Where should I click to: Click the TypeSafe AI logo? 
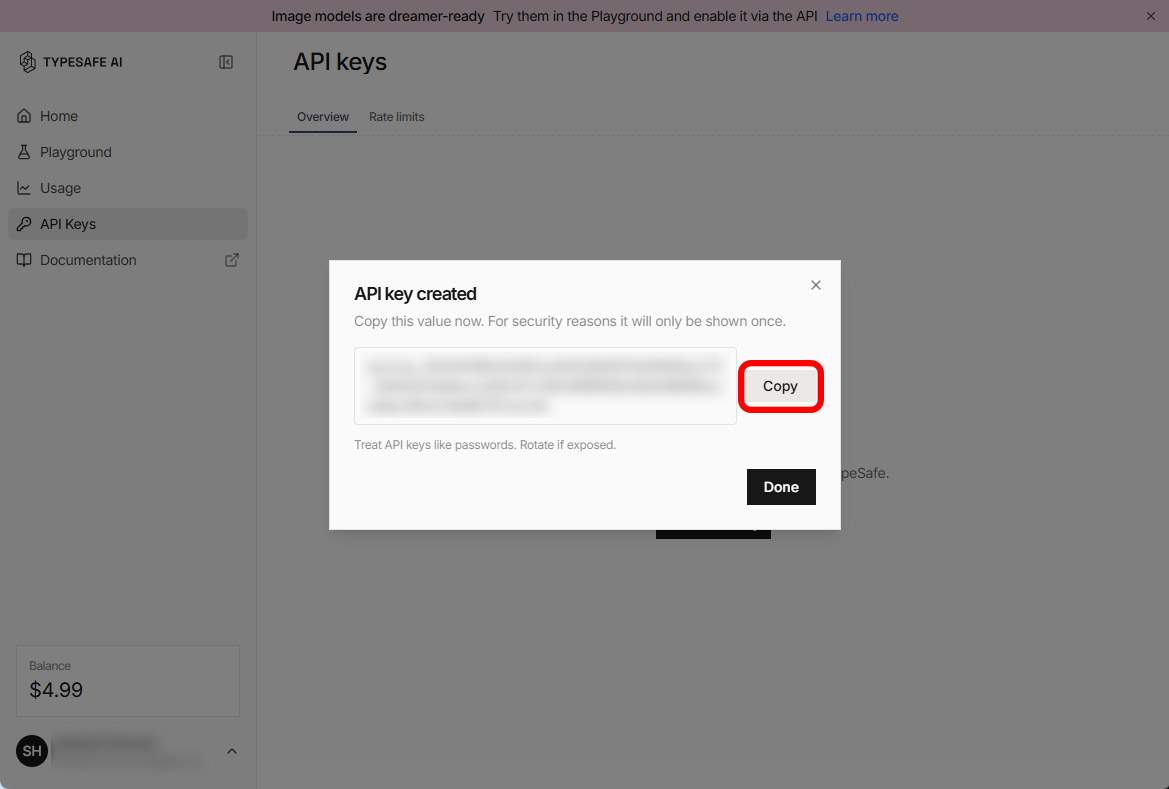tap(70, 62)
